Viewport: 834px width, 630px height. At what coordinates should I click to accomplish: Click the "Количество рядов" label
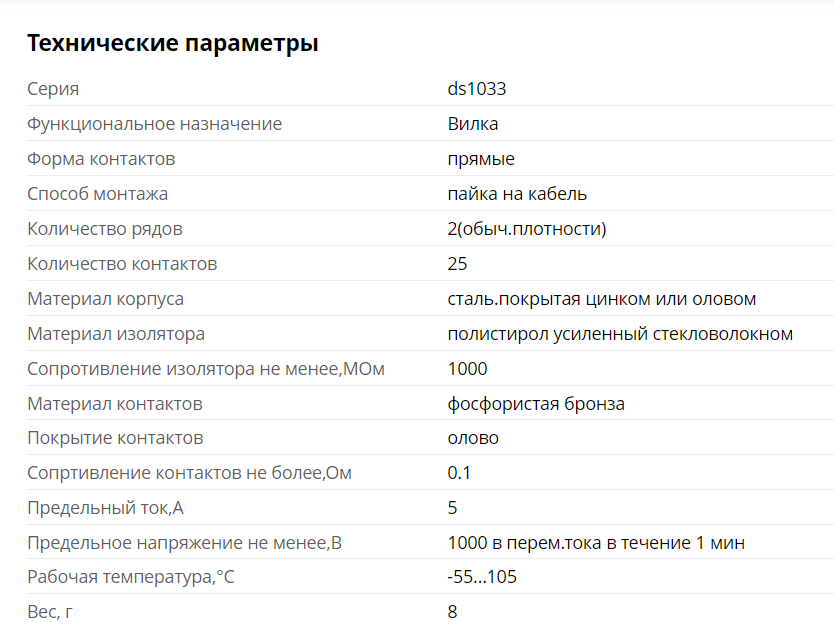coord(105,229)
